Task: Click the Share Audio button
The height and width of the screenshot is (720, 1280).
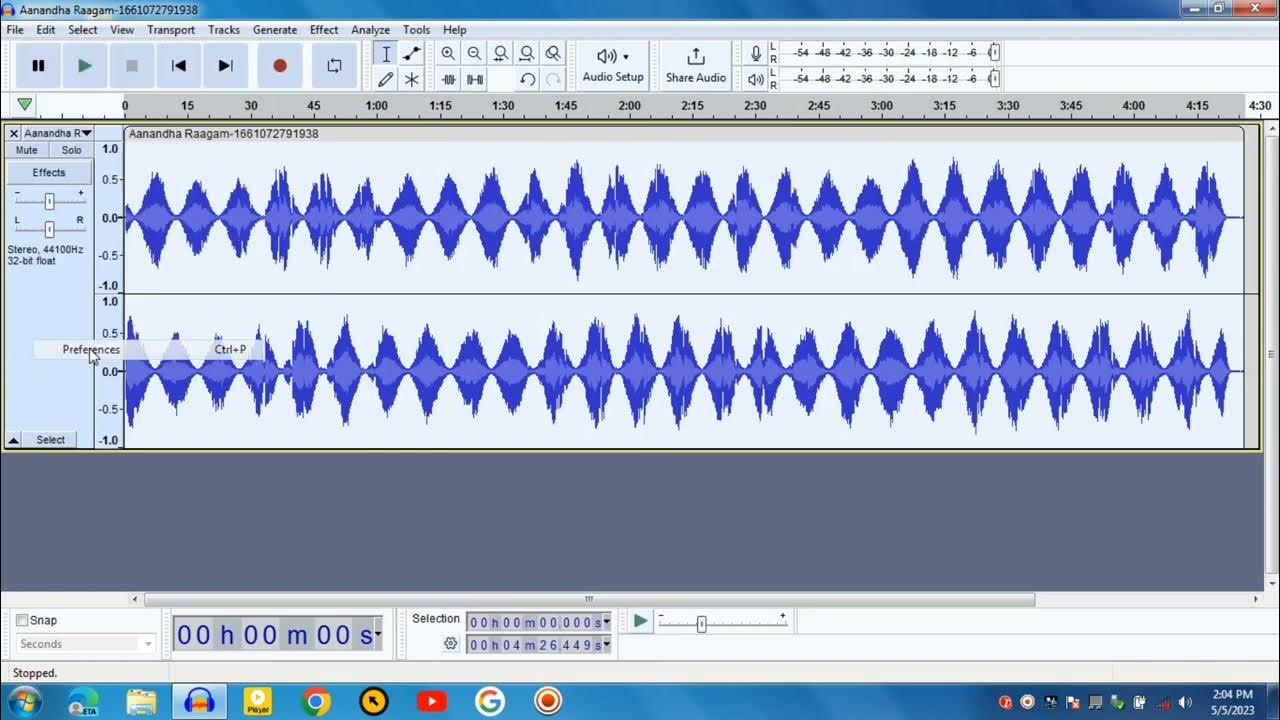Action: (x=696, y=66)
